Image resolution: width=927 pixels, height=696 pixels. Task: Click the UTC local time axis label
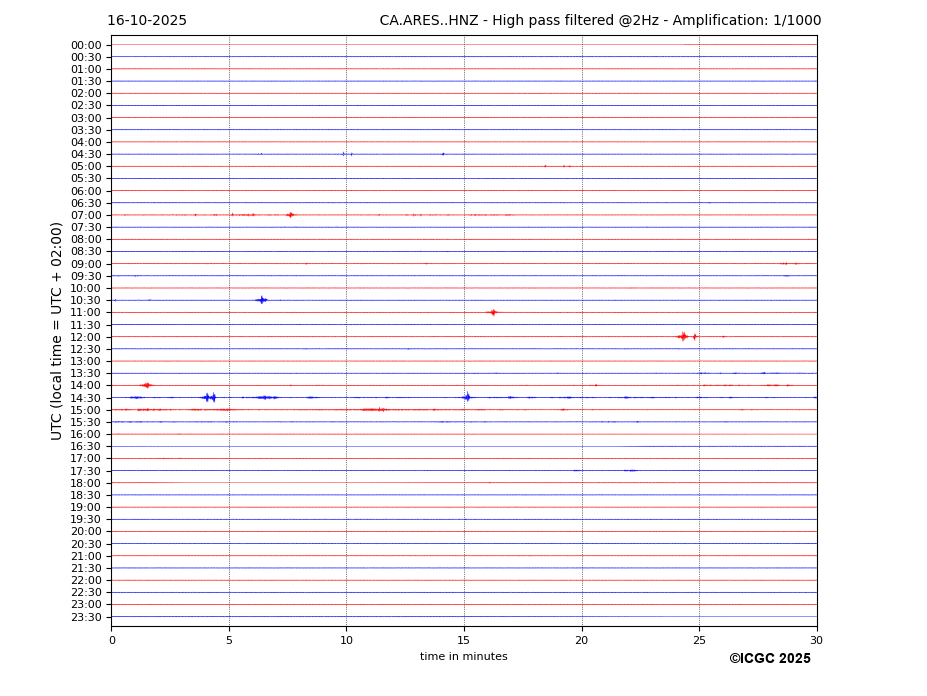[x=57, y=330]
